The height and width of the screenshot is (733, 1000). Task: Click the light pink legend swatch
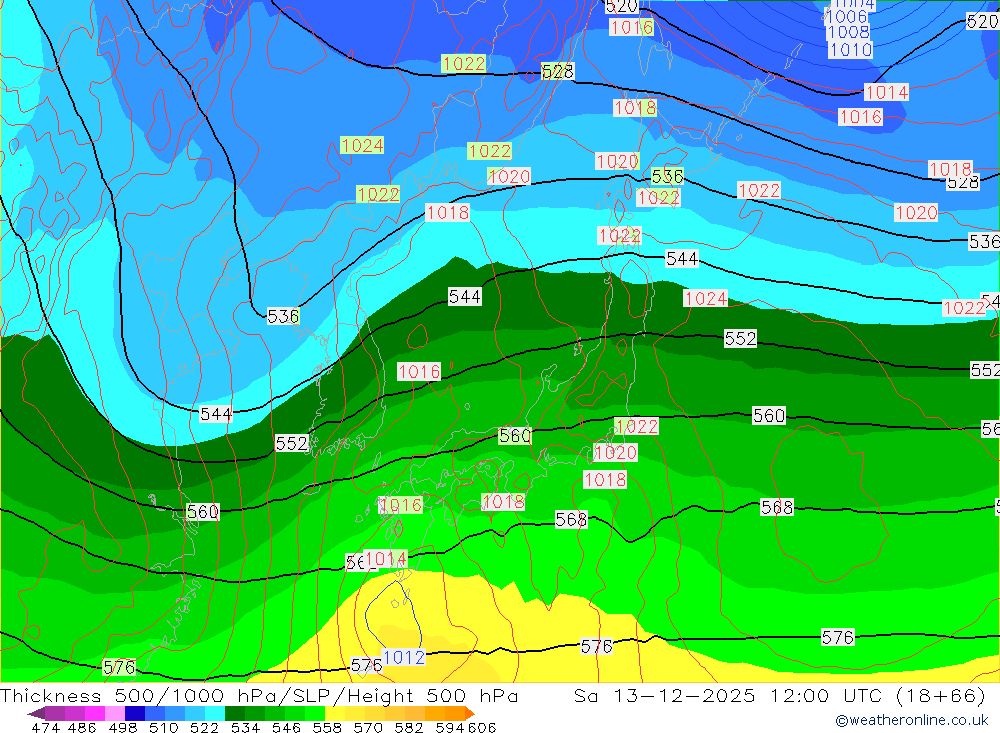(115, 713)
